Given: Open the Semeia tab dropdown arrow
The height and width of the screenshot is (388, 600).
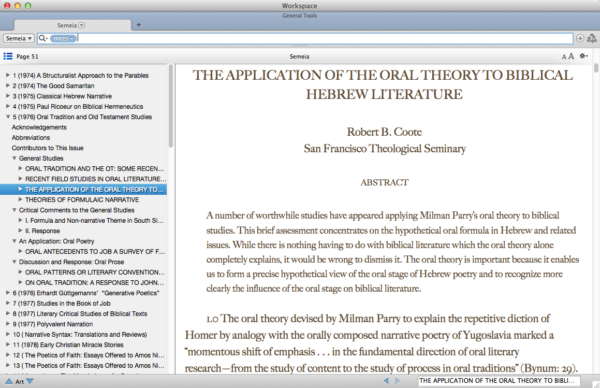Looking at the screenshot, I should point(82,25).
